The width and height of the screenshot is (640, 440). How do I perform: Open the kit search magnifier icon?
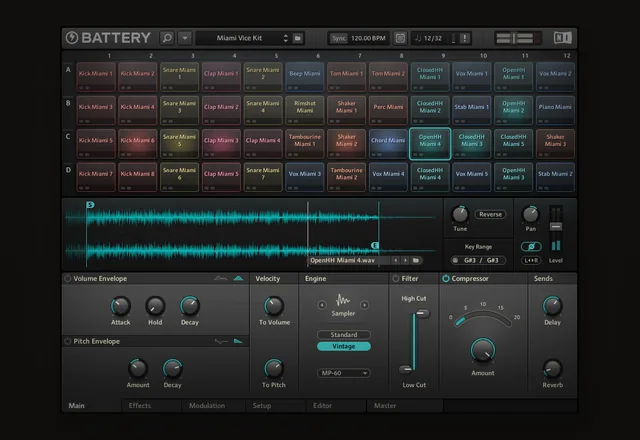[167, 38]
